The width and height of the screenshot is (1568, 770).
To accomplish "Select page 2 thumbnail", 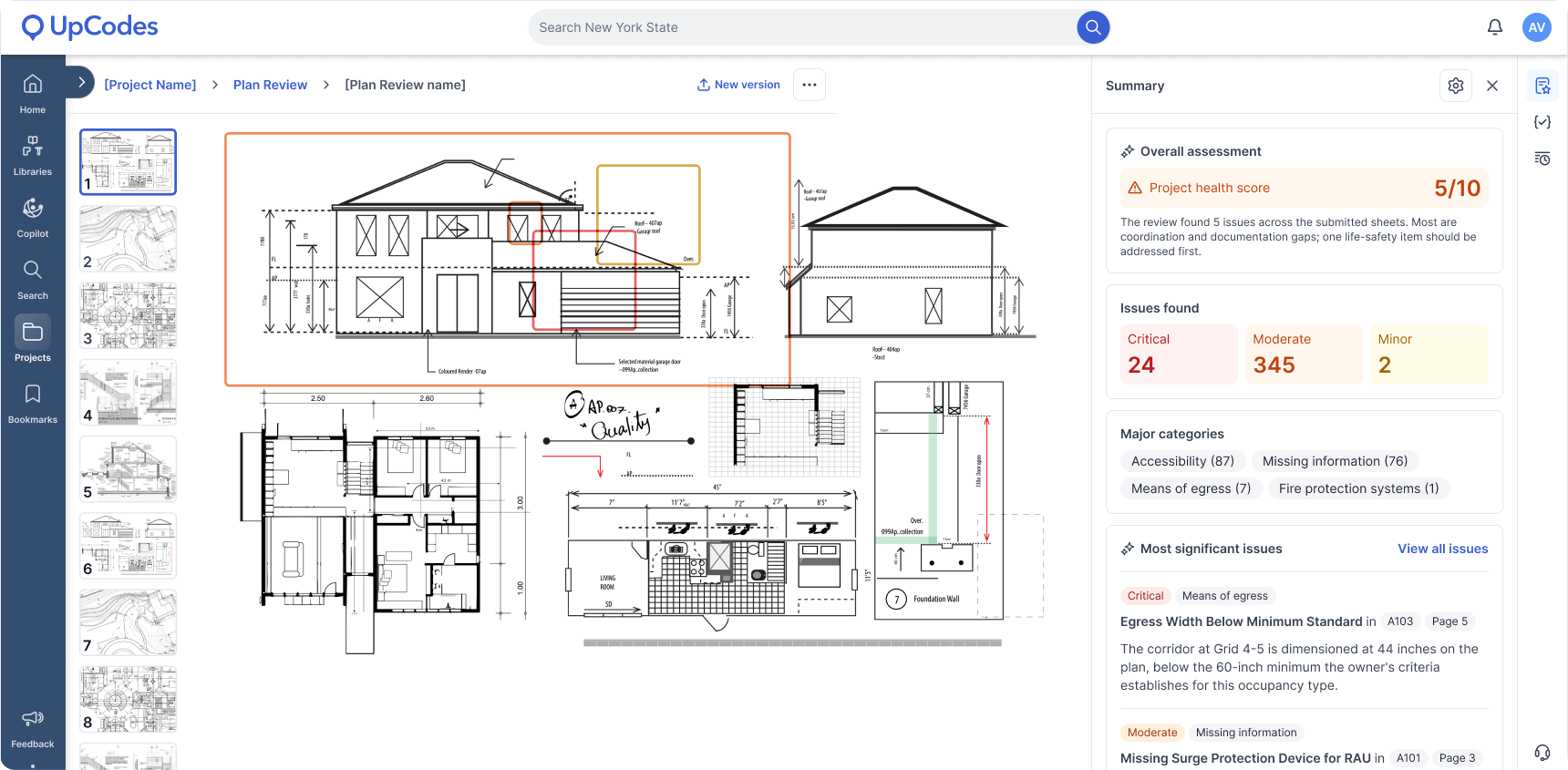I will [x=129, y=239].
